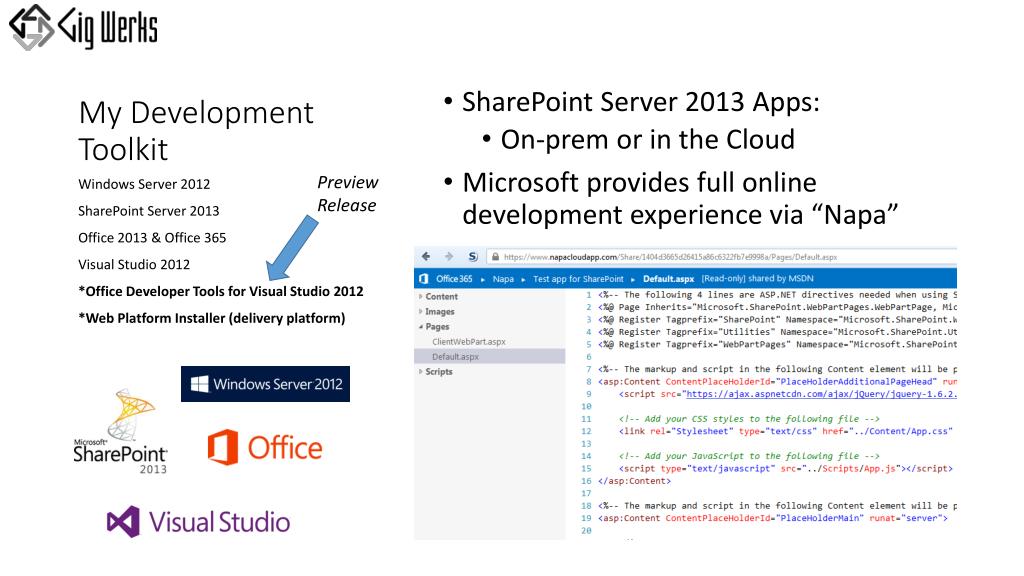
Task: Click the napacloudapp.com URL field
Action: (x=722, y=257)
